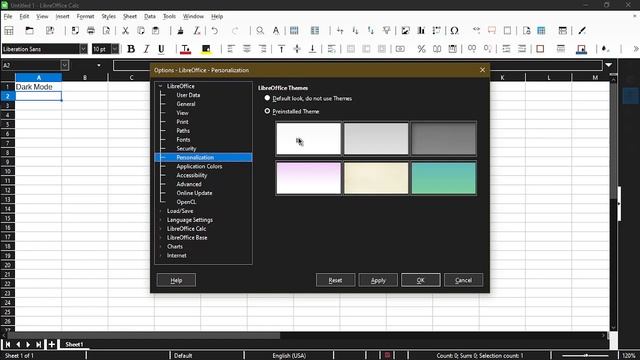640x360 pixels.
Task: Click the Special Character omega icon
Action: (454, 31)
